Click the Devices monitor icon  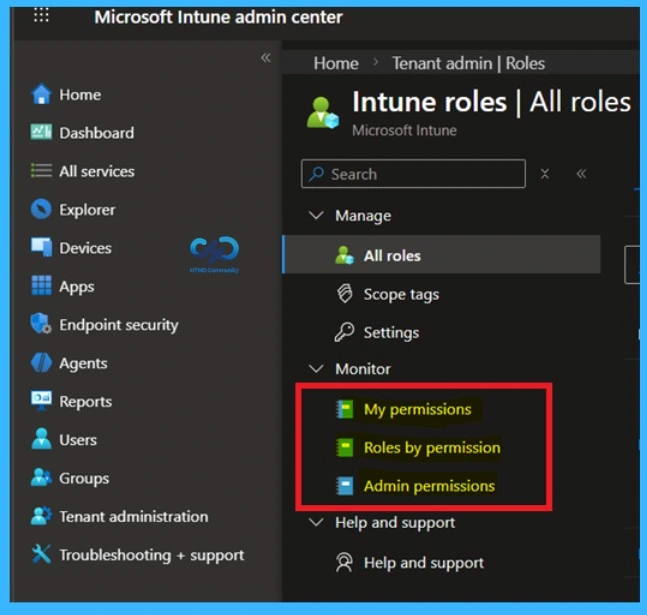click(41, 247)
